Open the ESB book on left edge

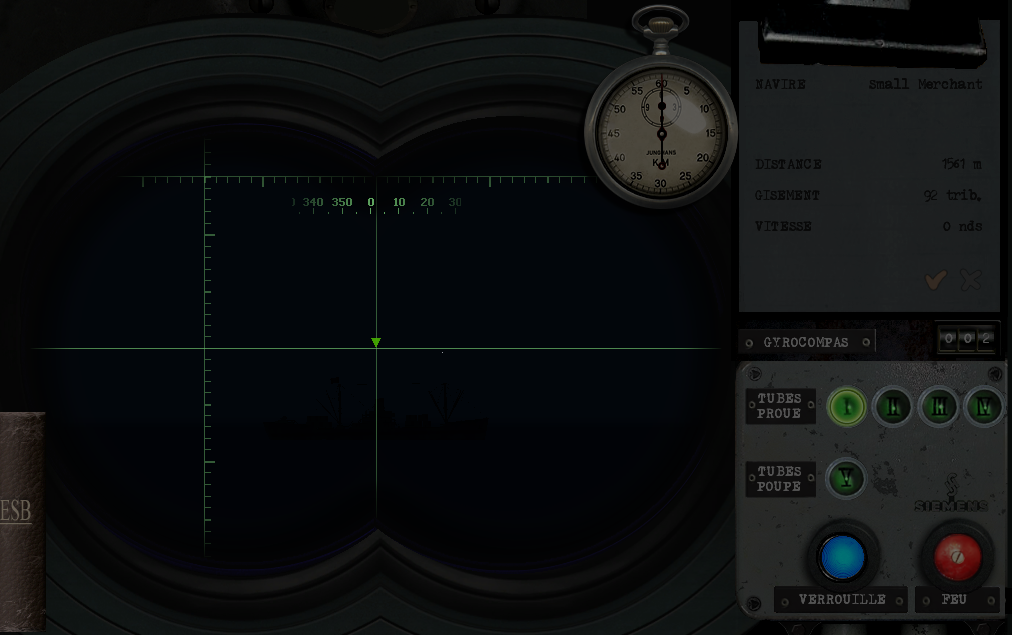[20, 518]
